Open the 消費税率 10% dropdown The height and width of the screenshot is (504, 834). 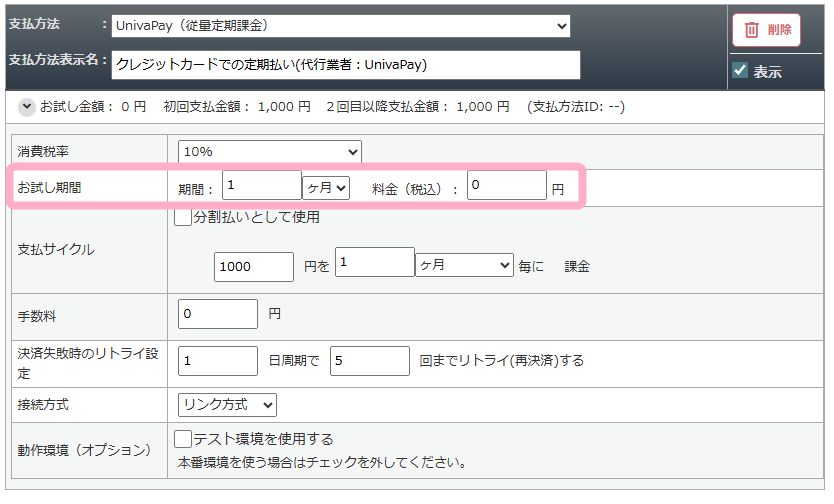(269, 151)
